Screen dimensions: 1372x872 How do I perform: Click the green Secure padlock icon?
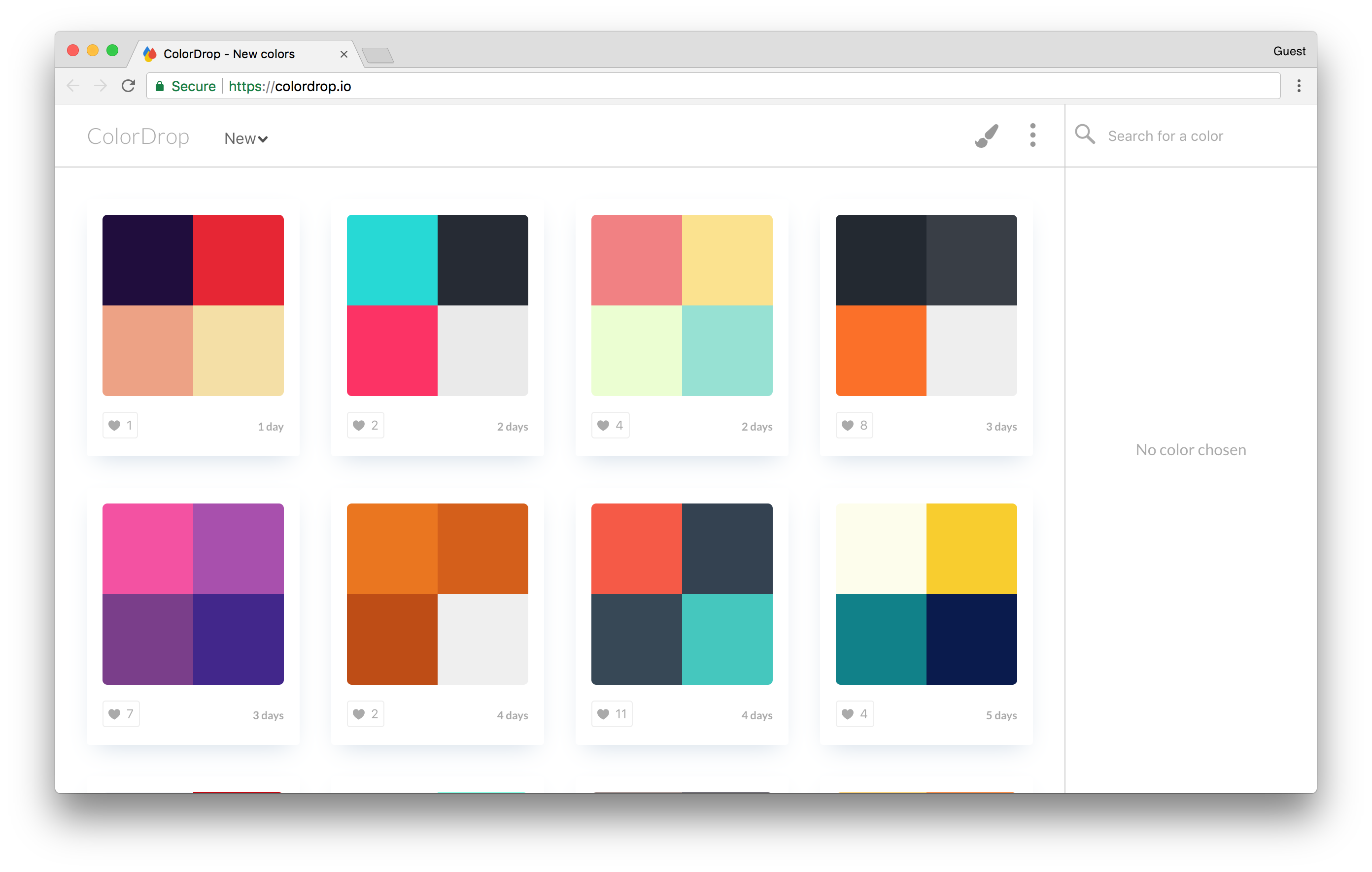coord(160,87)
